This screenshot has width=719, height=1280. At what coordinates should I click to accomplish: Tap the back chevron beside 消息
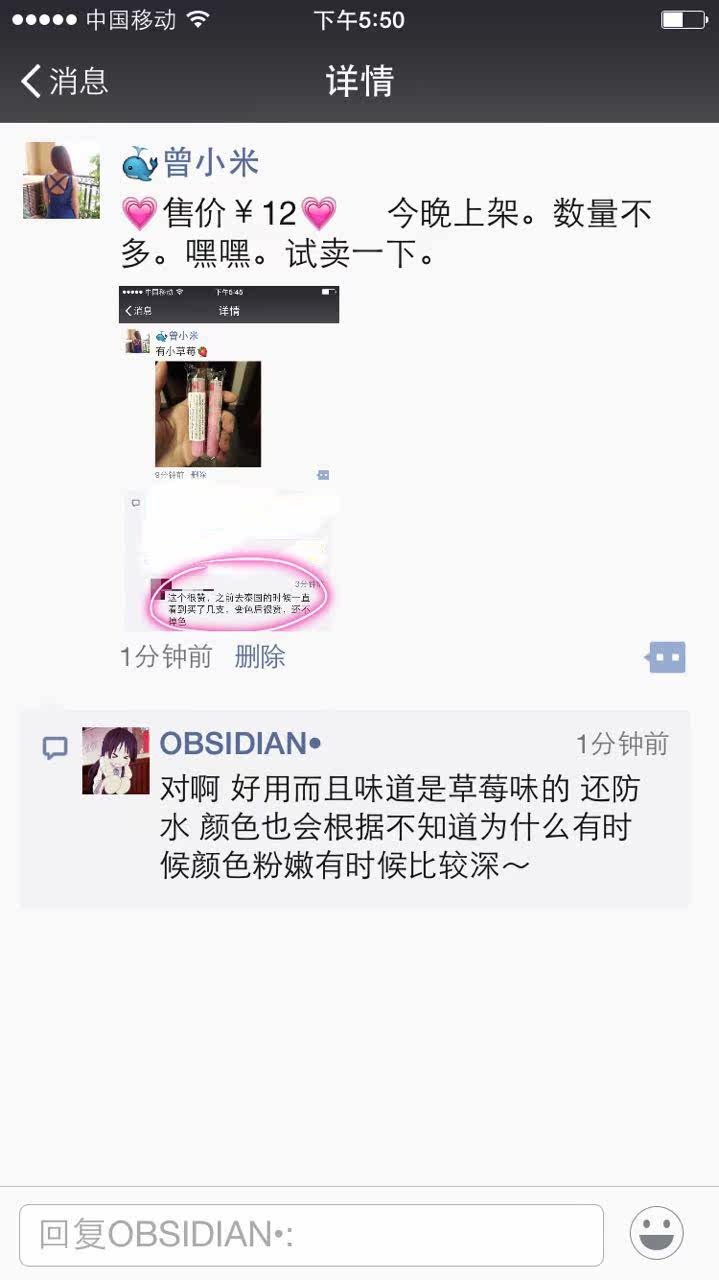tap(31, 81)
